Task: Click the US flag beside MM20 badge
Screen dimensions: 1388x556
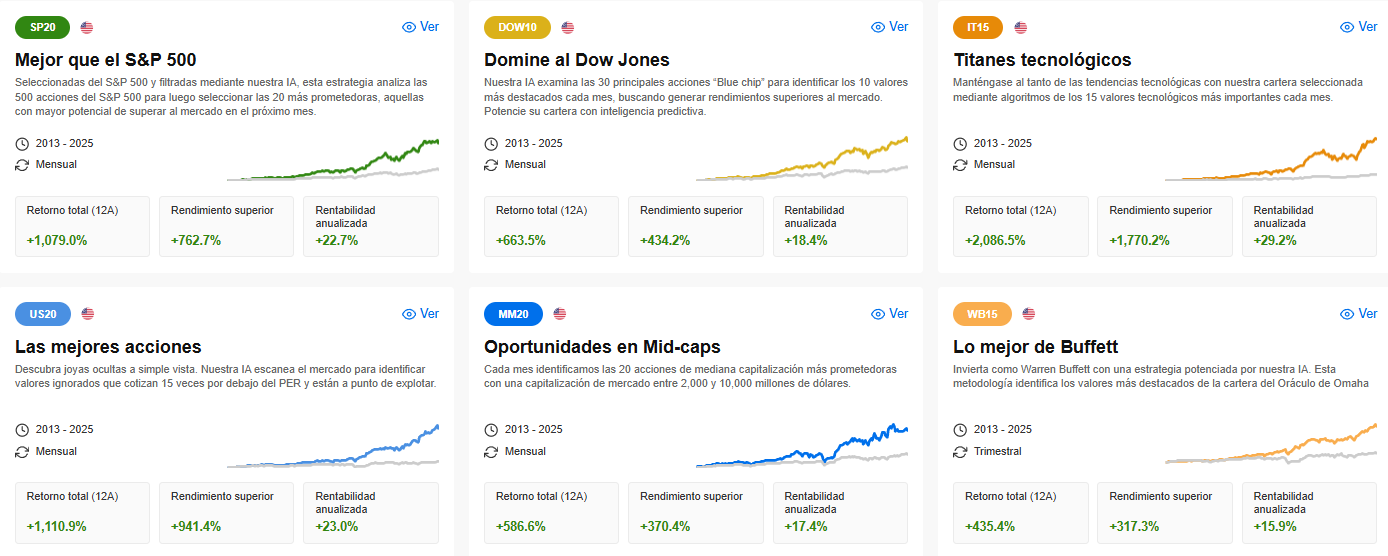Action: [560, 314]
